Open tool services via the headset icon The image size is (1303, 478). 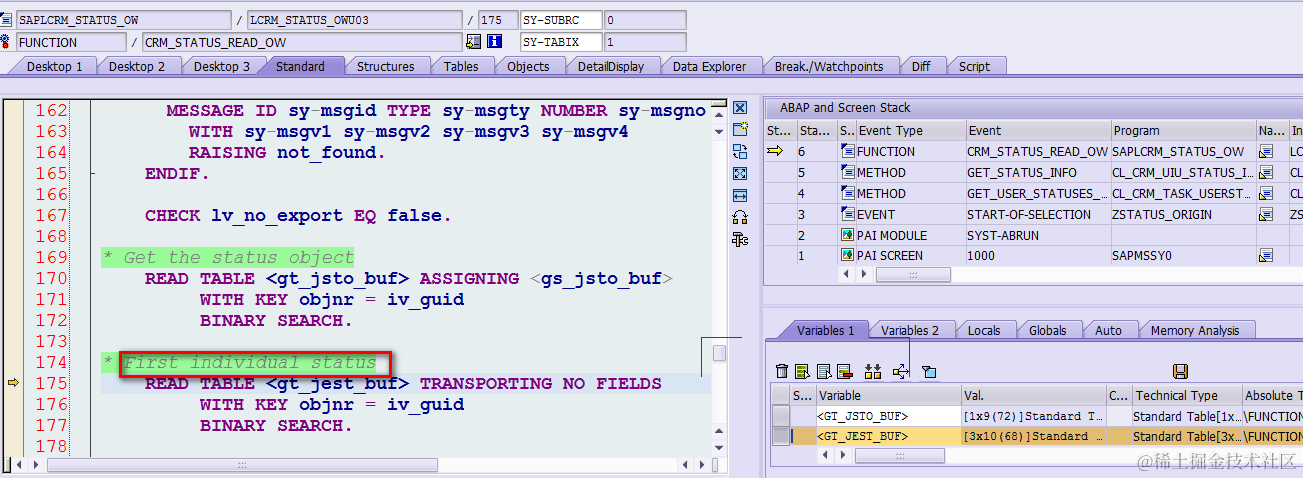tap(740, 217)
